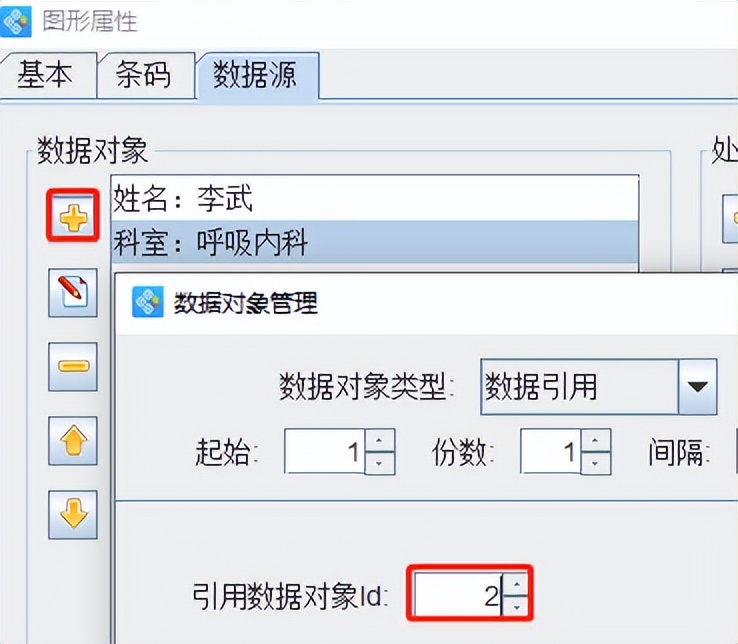This screenshot has width=738, height=644.
Task: Select the 姓名：李武 list item
Action: click(375, 198)
